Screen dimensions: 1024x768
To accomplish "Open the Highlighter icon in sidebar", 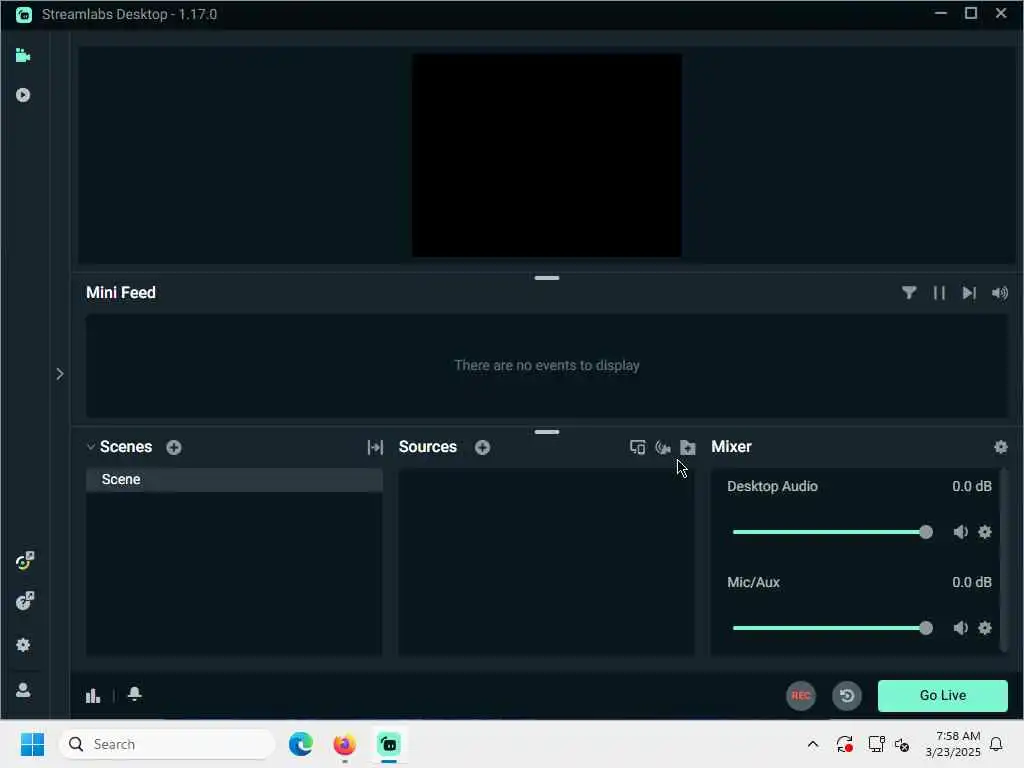I will (23, 95).
